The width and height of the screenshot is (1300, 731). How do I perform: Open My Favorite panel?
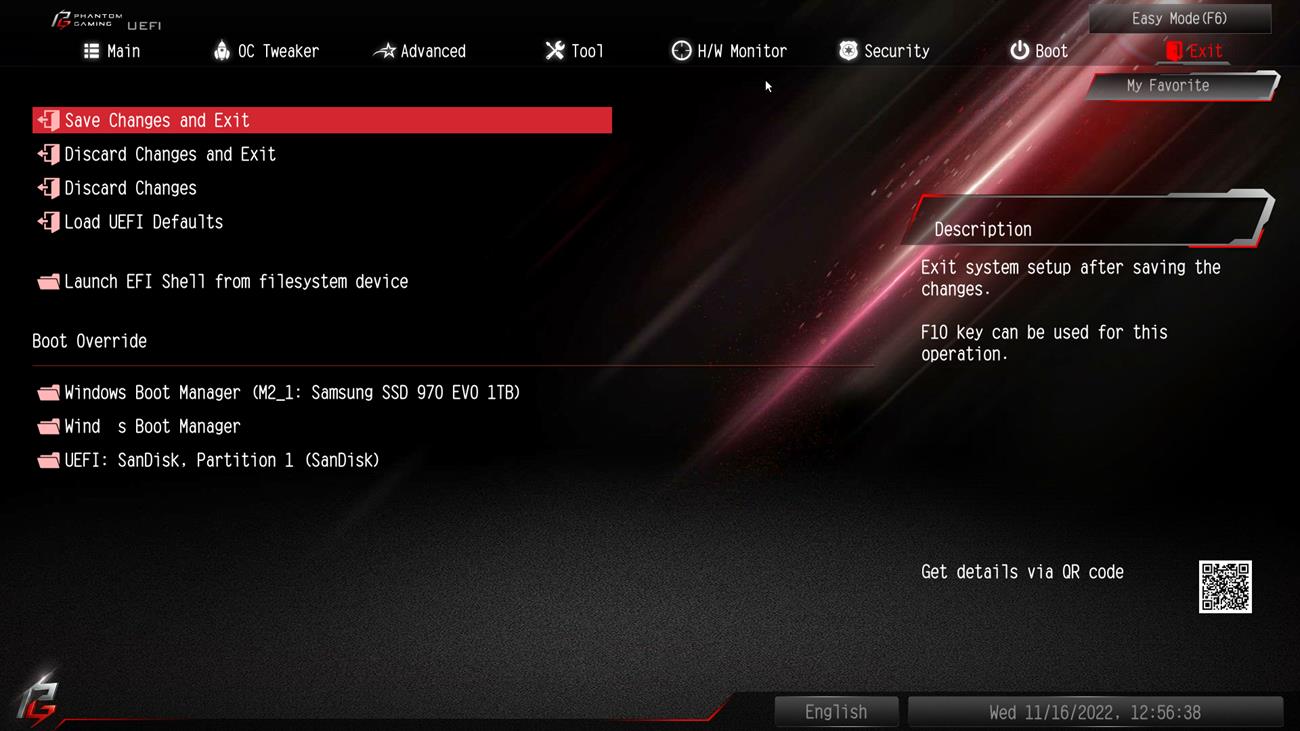point(1181,86)
